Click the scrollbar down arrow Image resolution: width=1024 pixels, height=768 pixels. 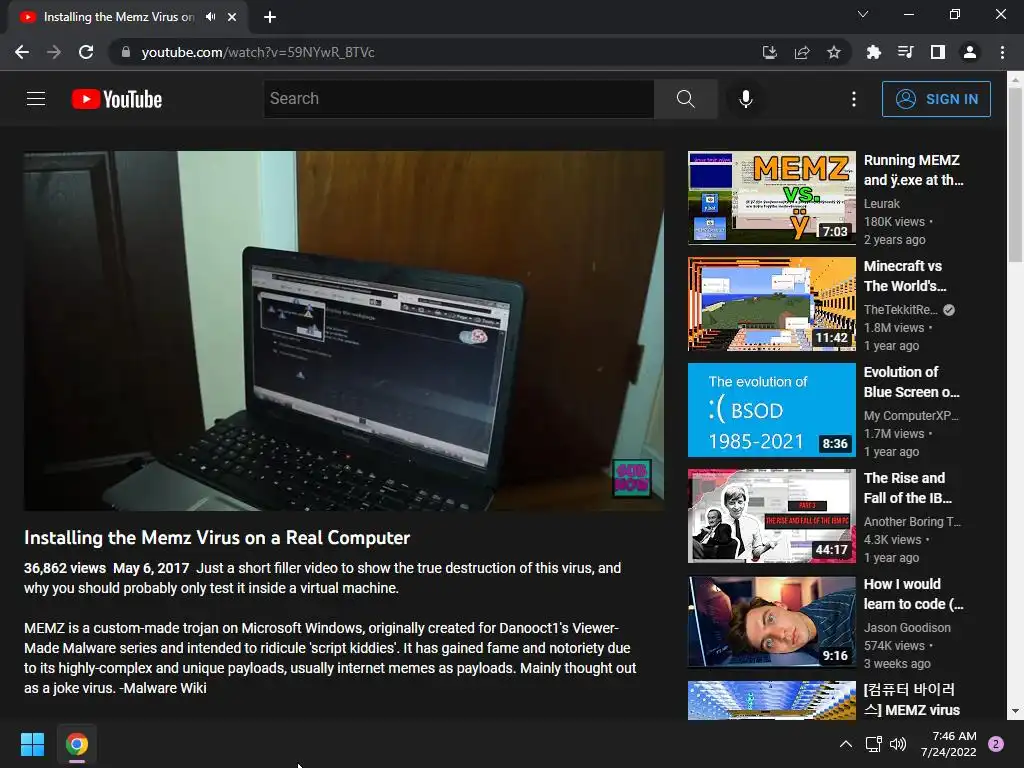[1015, 712]
